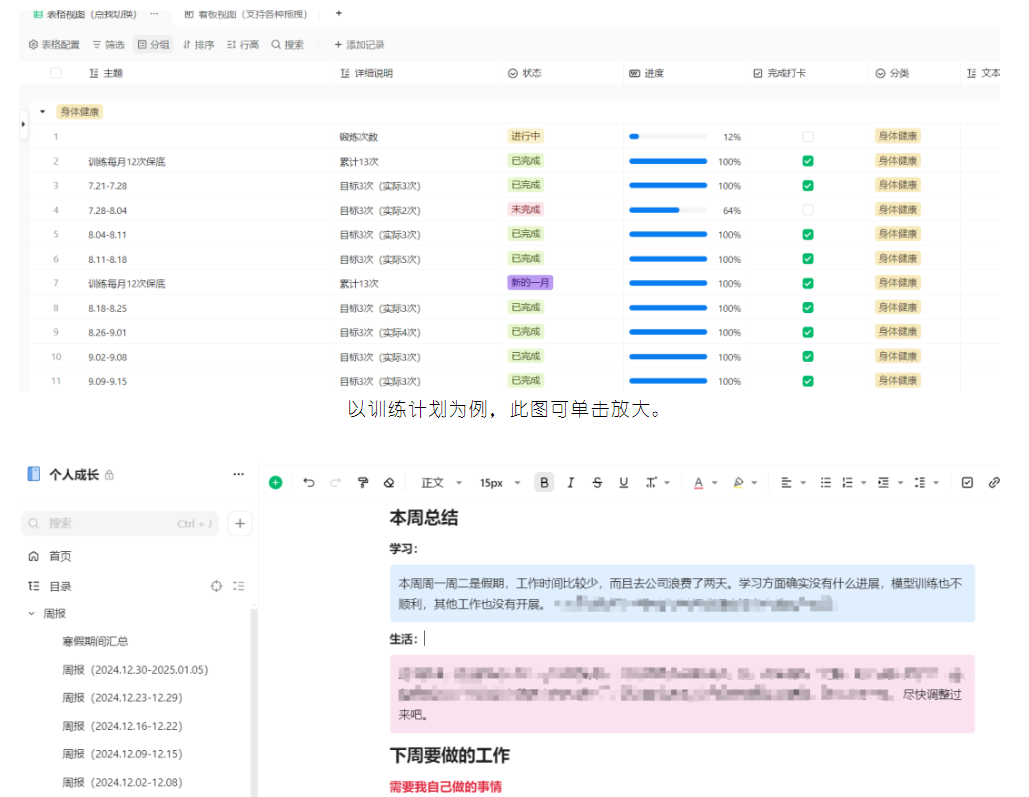Viewport: 1029px width, 797px height.
Task: Select the format painter tool
Action: point(363,483)
